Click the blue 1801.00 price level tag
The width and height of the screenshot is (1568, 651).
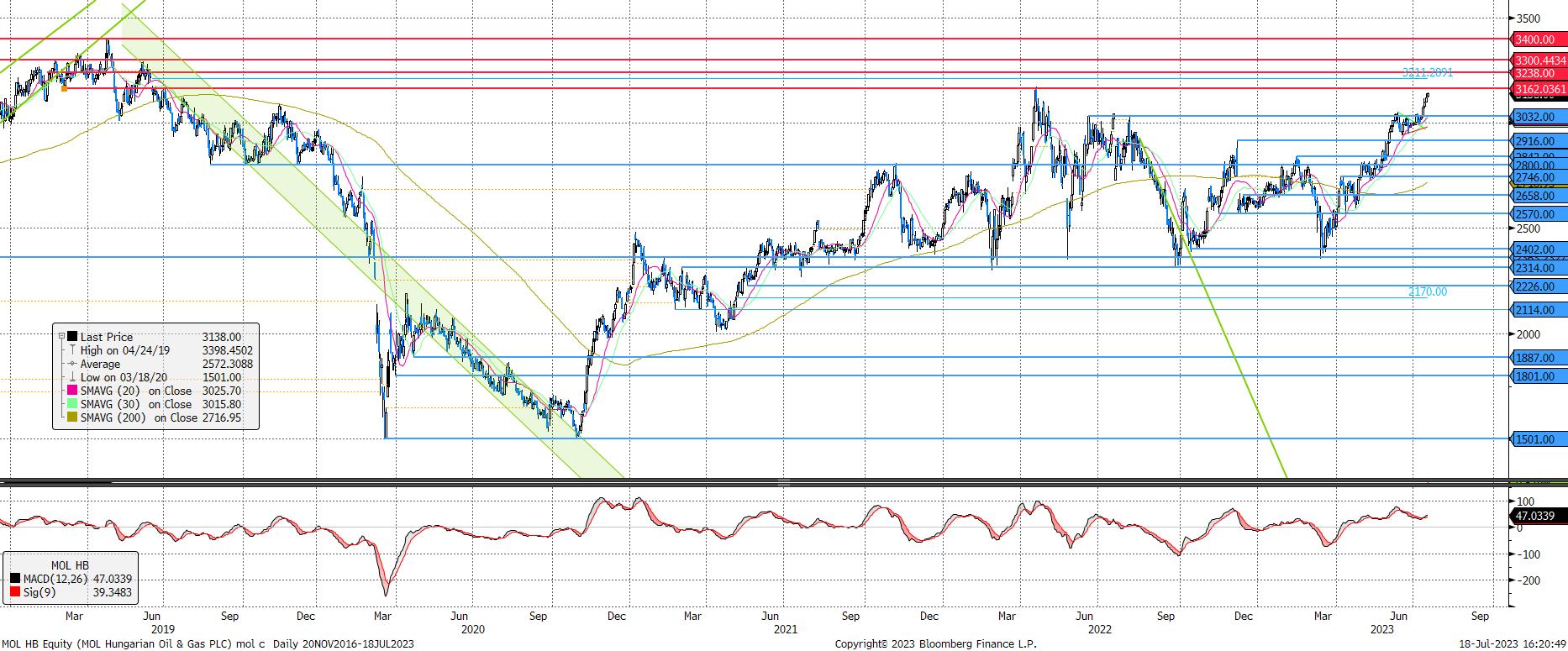(1539, 376)
